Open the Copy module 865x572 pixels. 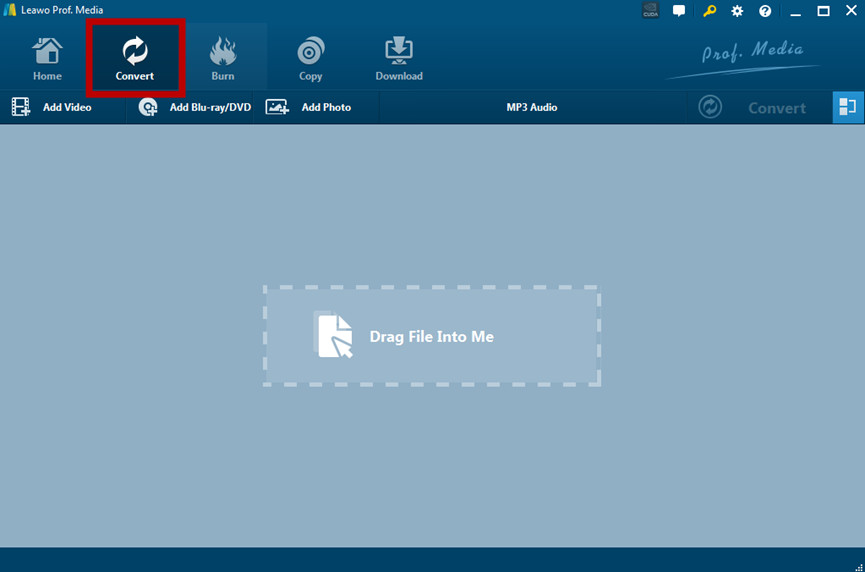point(311,58)
